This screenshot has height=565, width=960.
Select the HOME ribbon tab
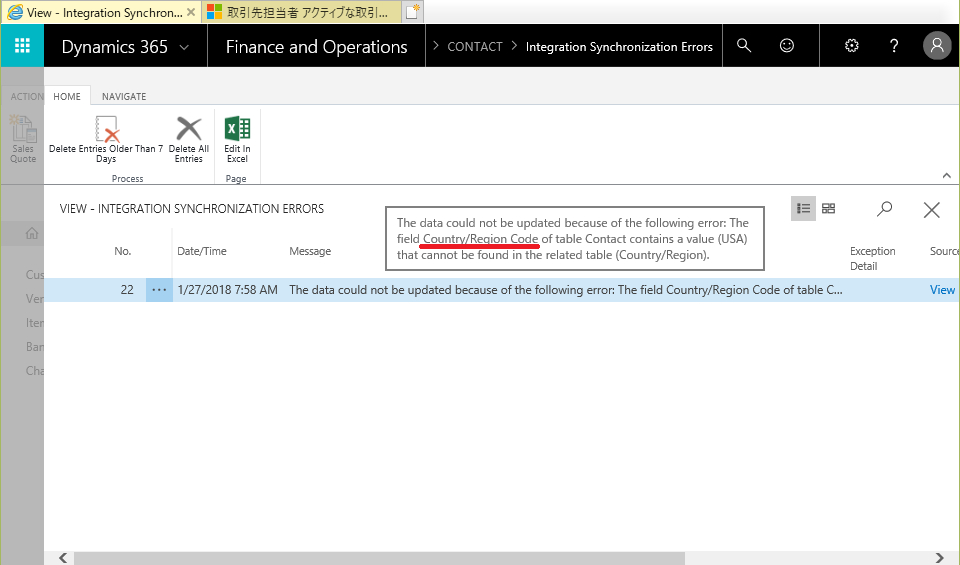67,96
